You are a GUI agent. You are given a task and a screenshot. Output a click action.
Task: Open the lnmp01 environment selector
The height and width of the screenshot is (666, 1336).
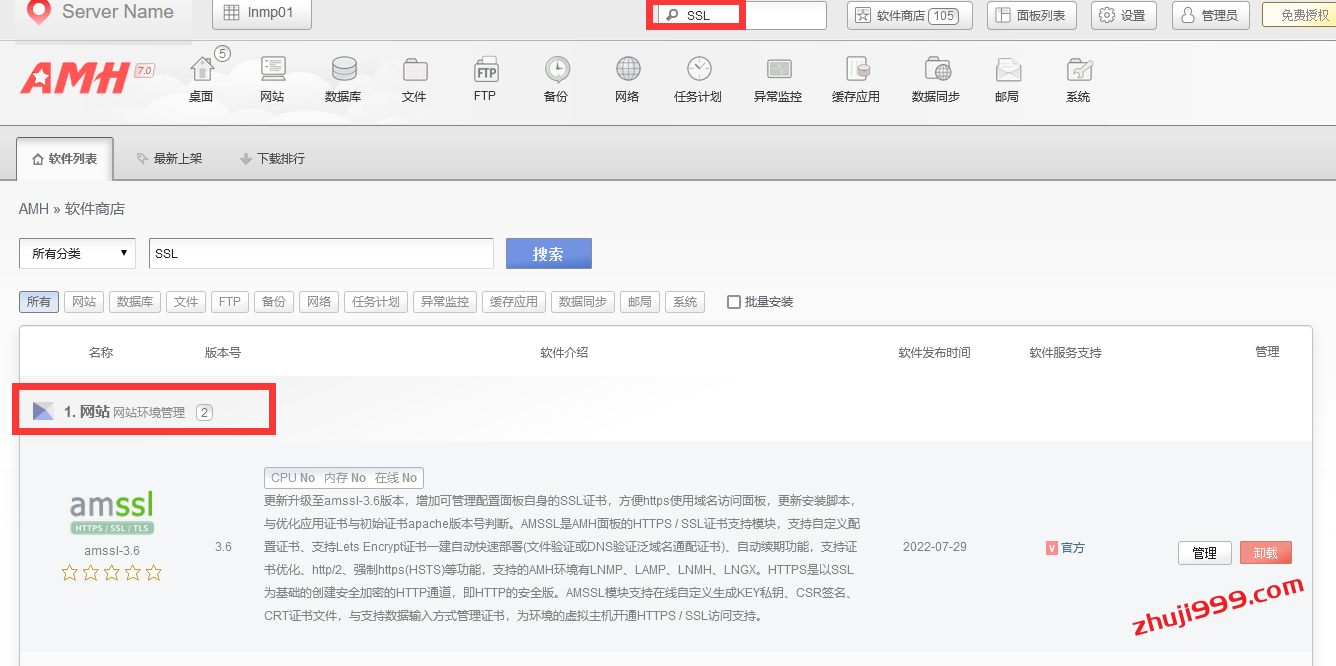pyautogui.click(x=262, y=14)
